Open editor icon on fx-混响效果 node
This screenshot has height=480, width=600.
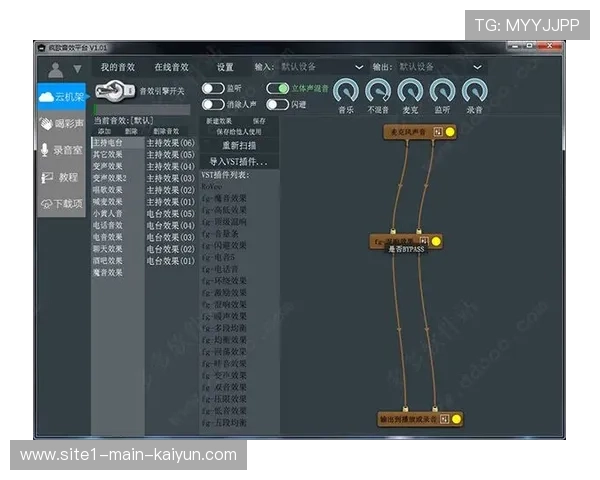point(424,241)
